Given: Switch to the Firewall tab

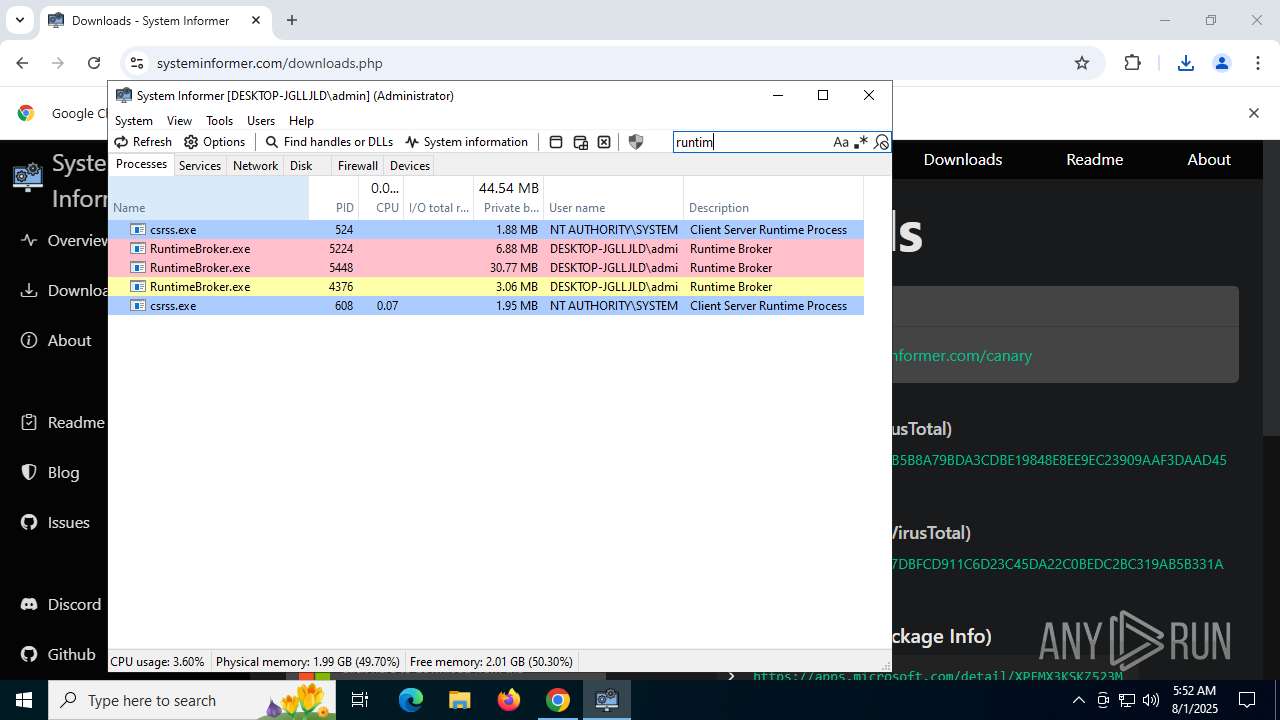Looking at the screenshot, I should [357, 166].
